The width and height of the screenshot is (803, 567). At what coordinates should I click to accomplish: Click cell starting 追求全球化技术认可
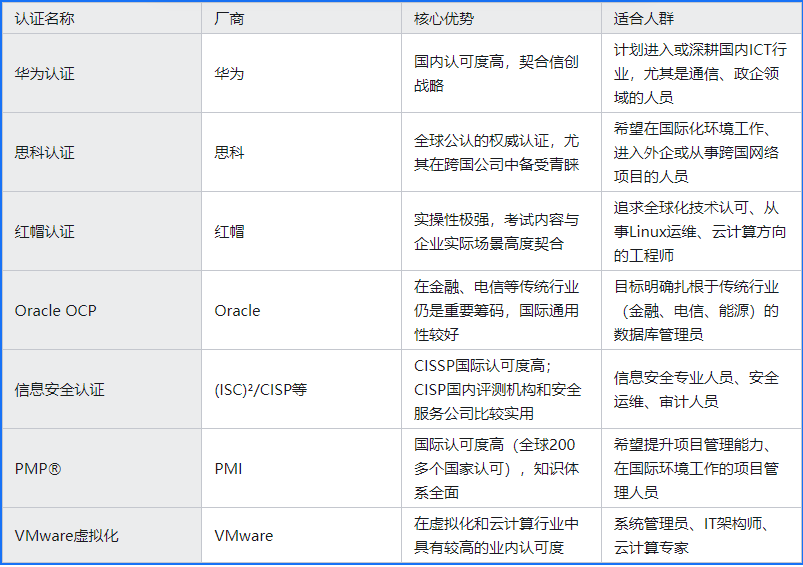(701, 231)
